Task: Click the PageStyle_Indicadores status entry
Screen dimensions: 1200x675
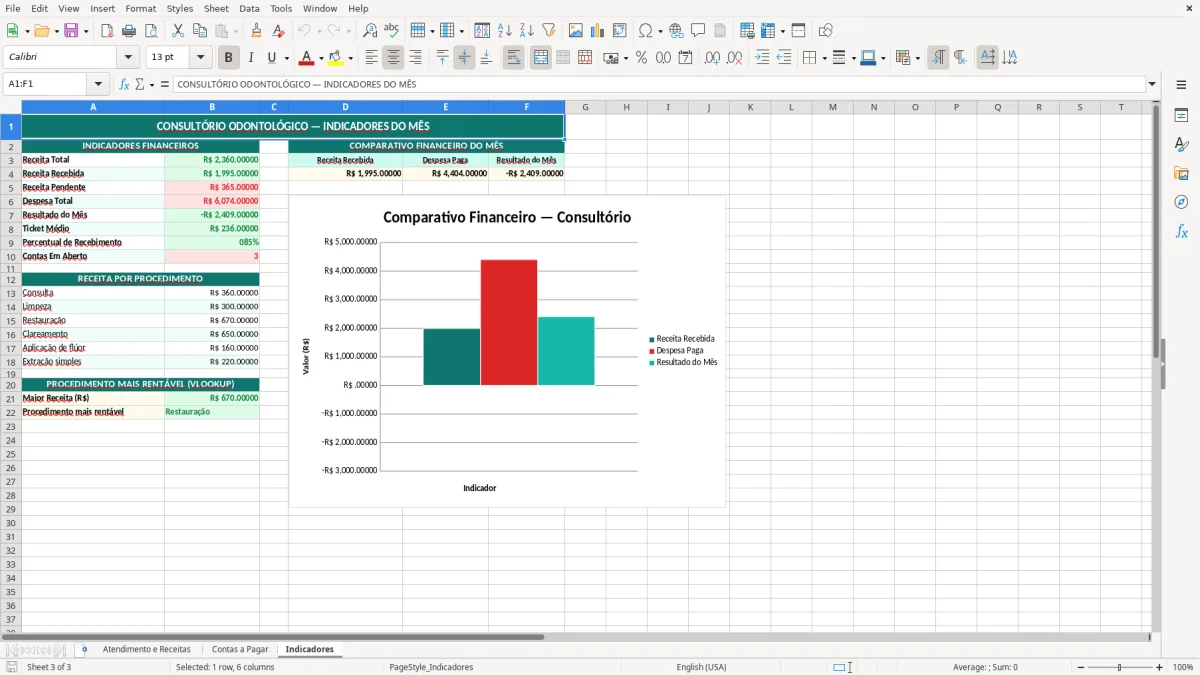Action: coord(431,667)
